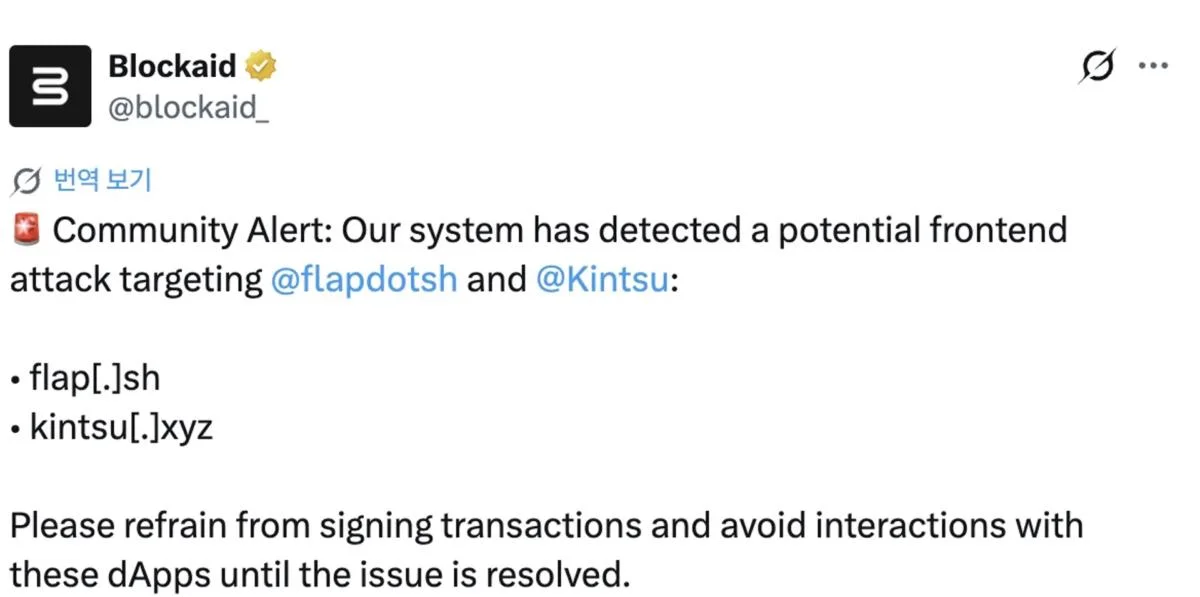Click the words "attack targeting"

click(135, 279)
